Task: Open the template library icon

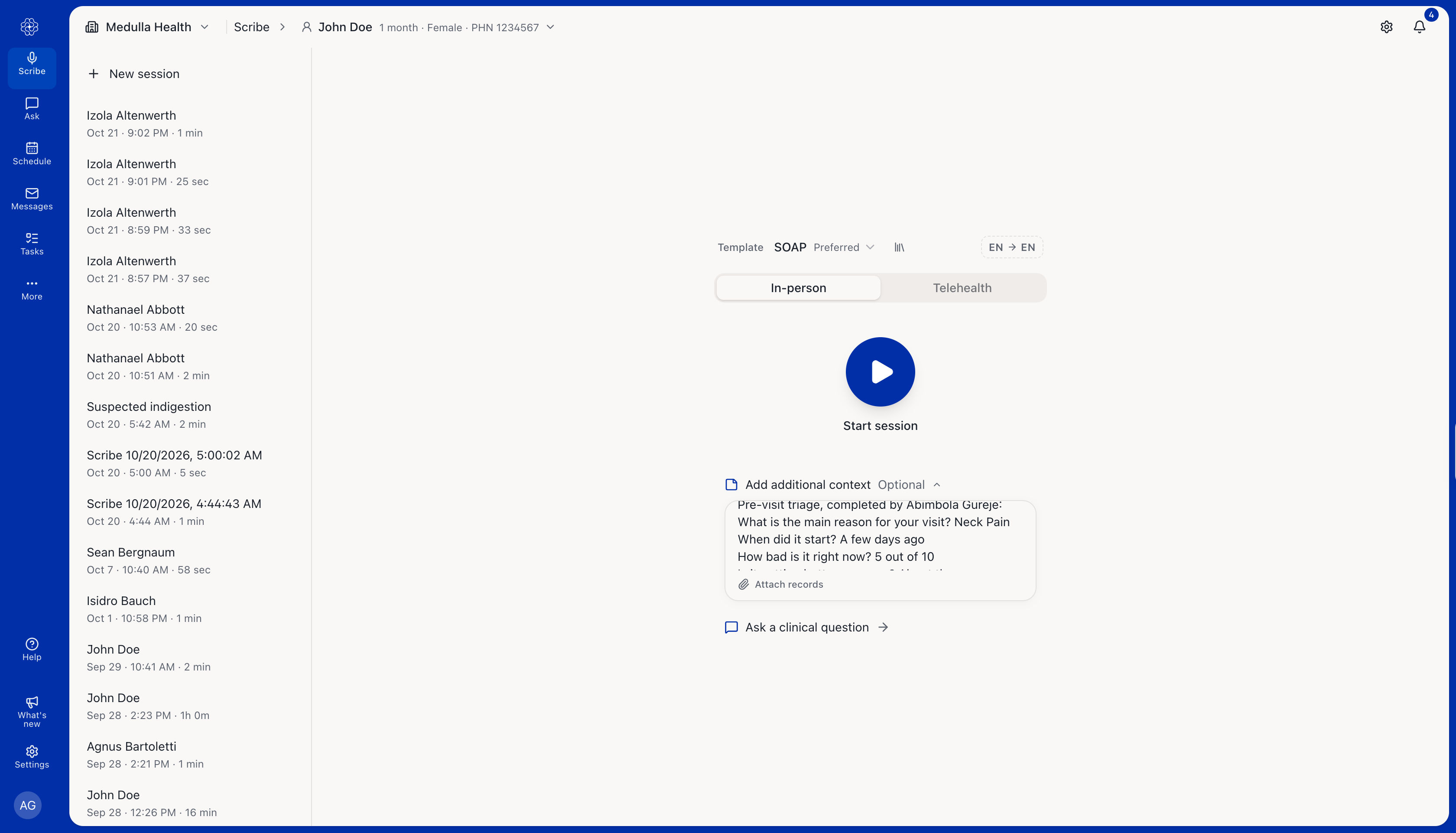Action: point(900,247)
